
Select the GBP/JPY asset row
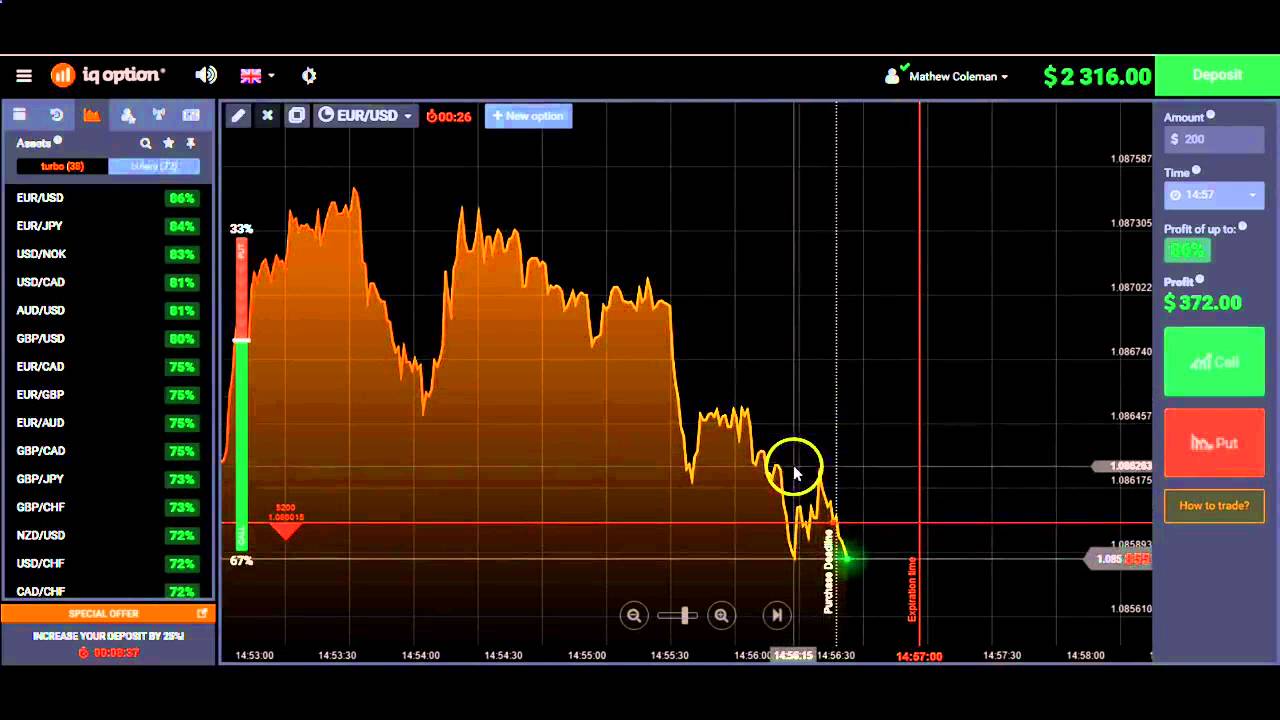(106, 479)
